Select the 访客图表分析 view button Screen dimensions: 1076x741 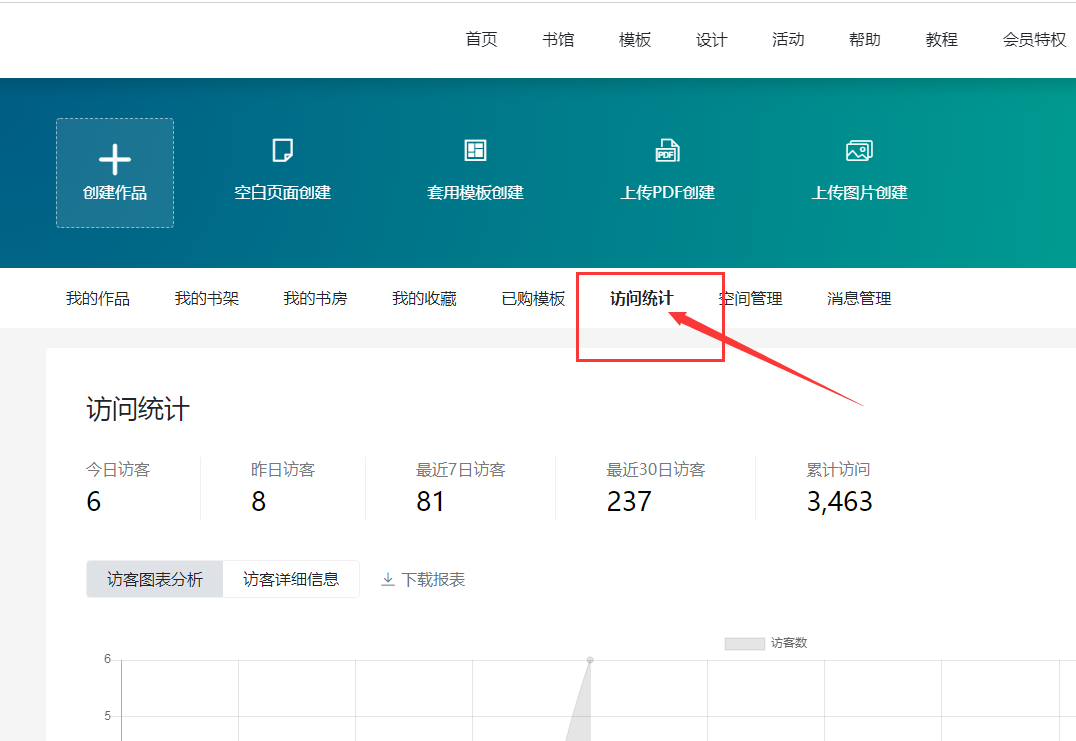pos(154,579)
